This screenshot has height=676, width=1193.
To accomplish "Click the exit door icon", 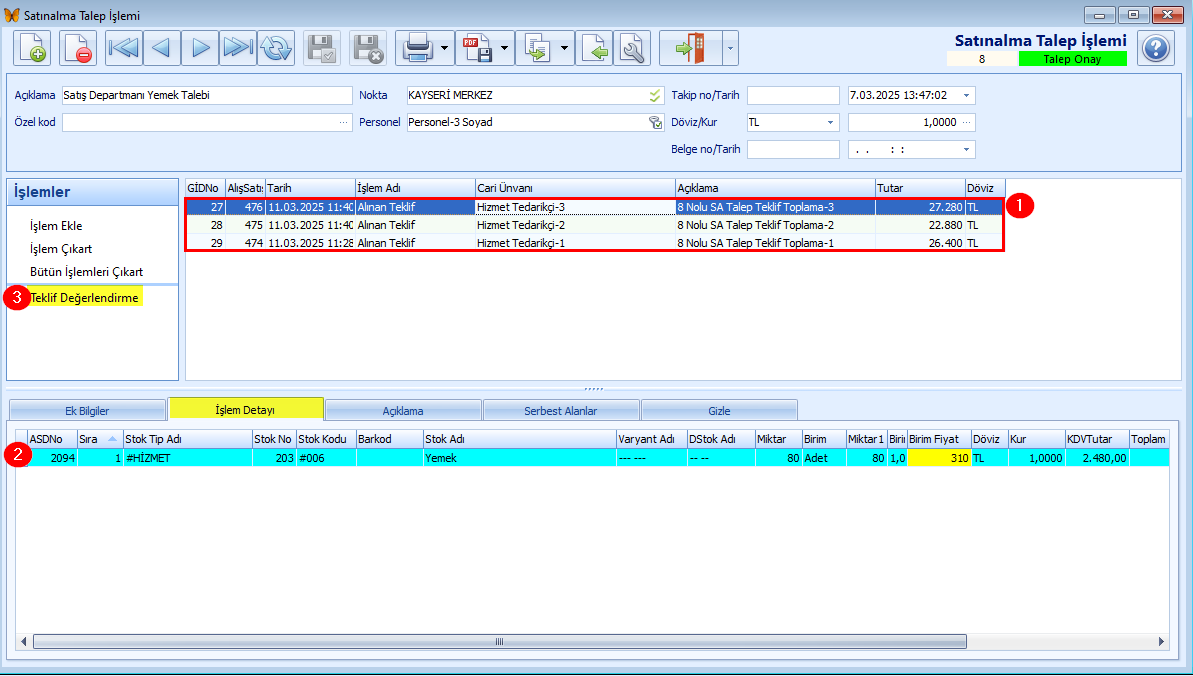I will (x=690, y=49).
